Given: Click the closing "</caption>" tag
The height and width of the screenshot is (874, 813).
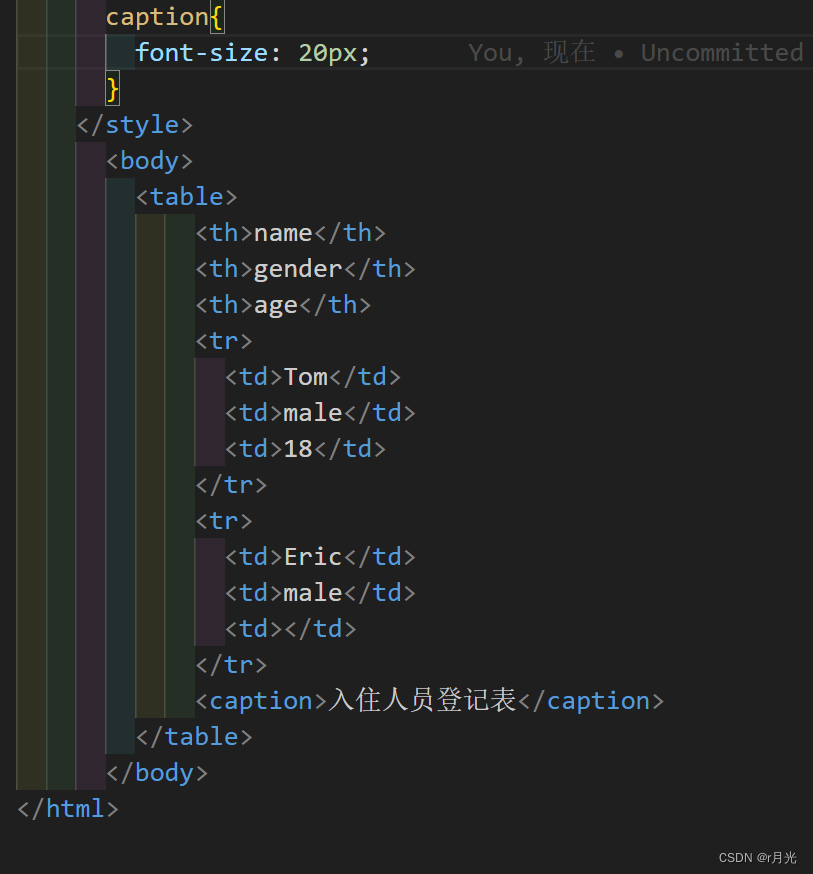Looking at the screenshot, I should [591, 701].
